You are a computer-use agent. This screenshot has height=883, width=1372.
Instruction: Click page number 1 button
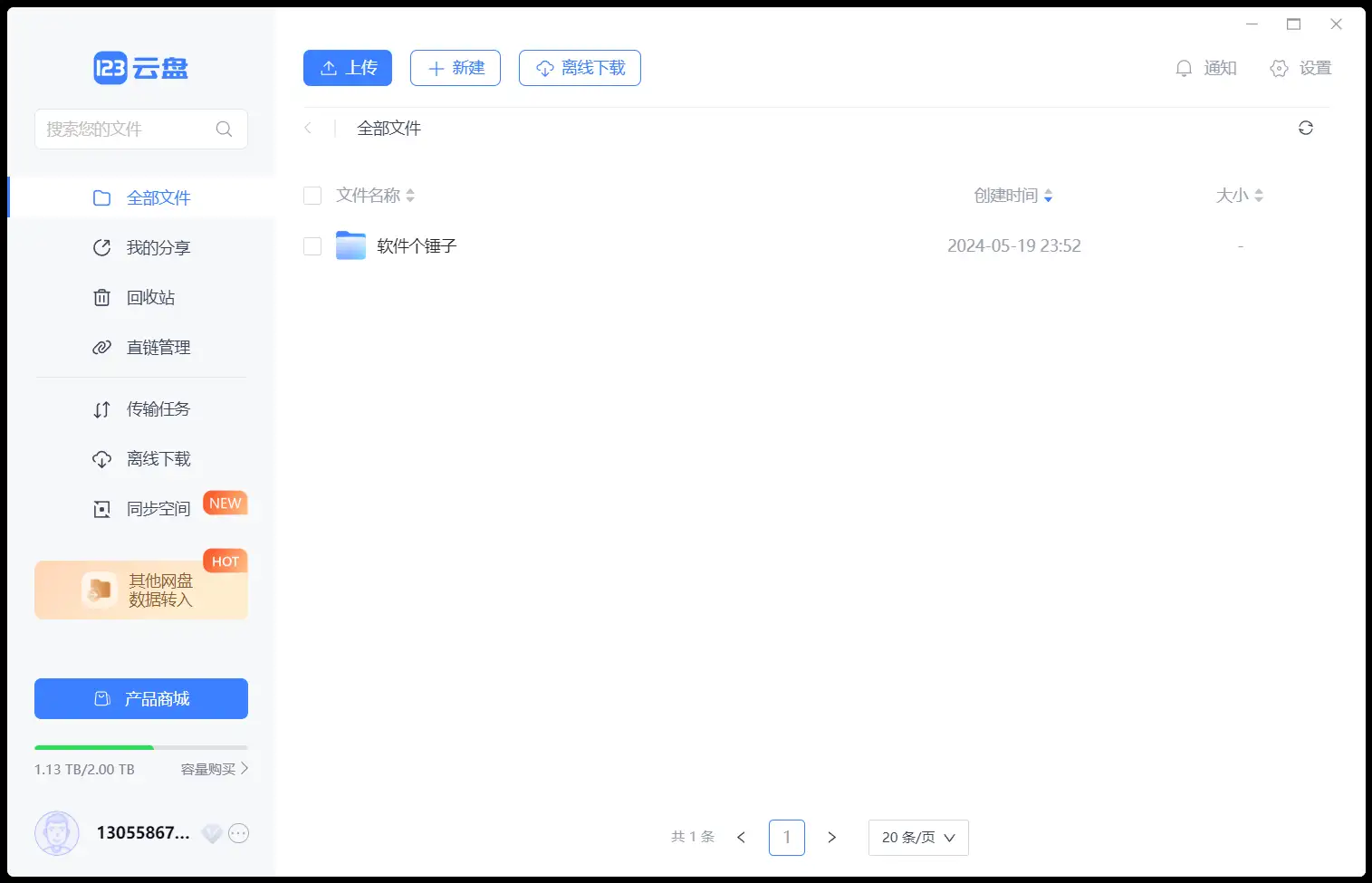click(787, 838)
